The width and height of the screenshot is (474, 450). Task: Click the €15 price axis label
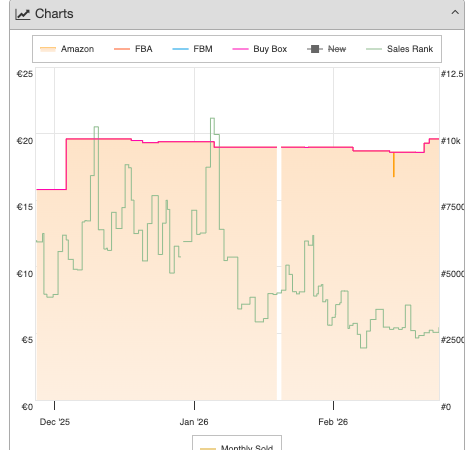(25, 207)
